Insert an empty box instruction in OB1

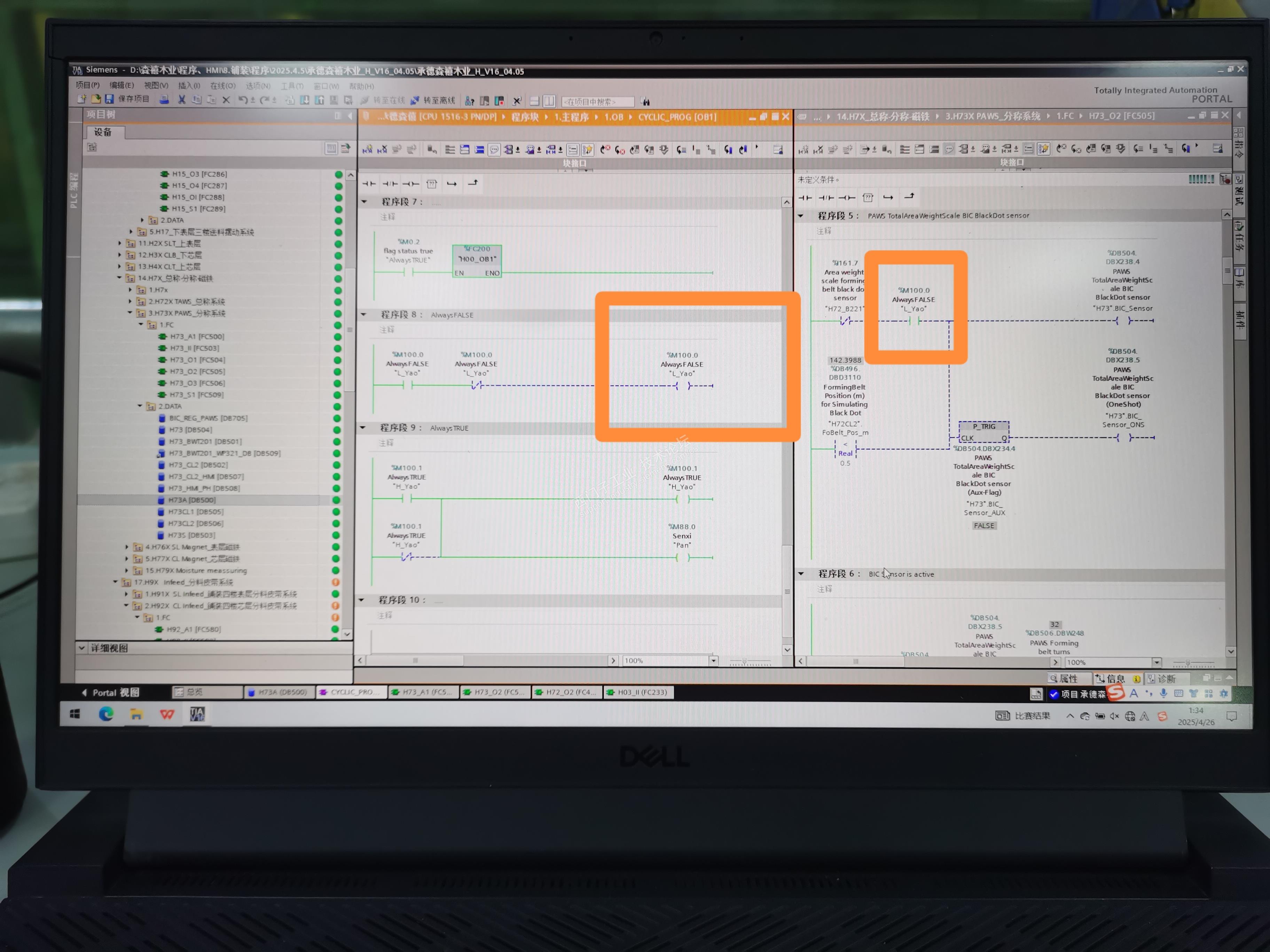click(432, 184)
